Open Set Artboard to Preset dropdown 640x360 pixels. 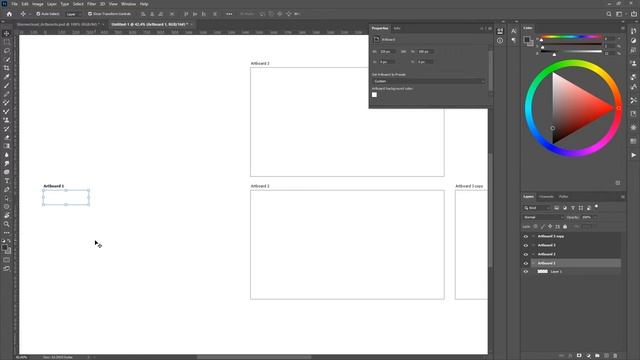tap(429, 81)
